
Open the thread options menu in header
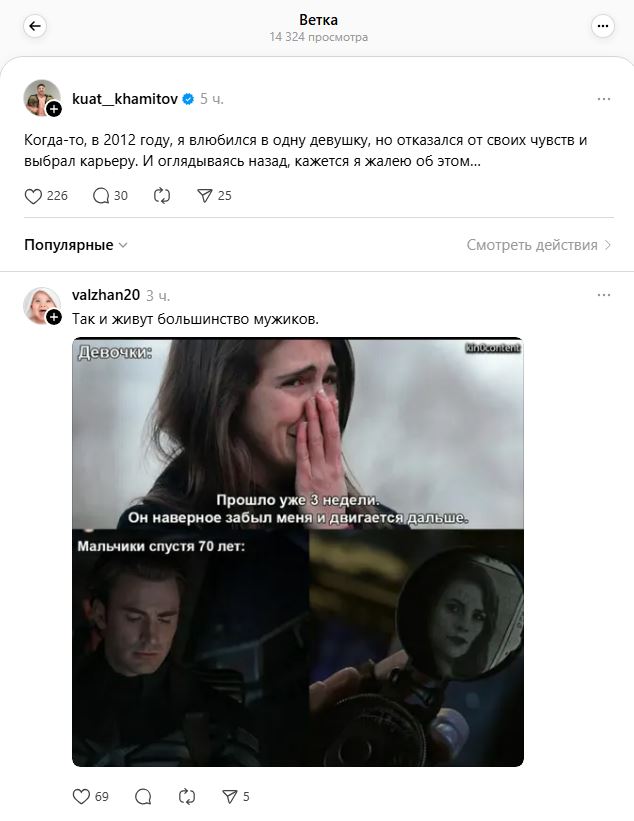click(x=603, y=26)
